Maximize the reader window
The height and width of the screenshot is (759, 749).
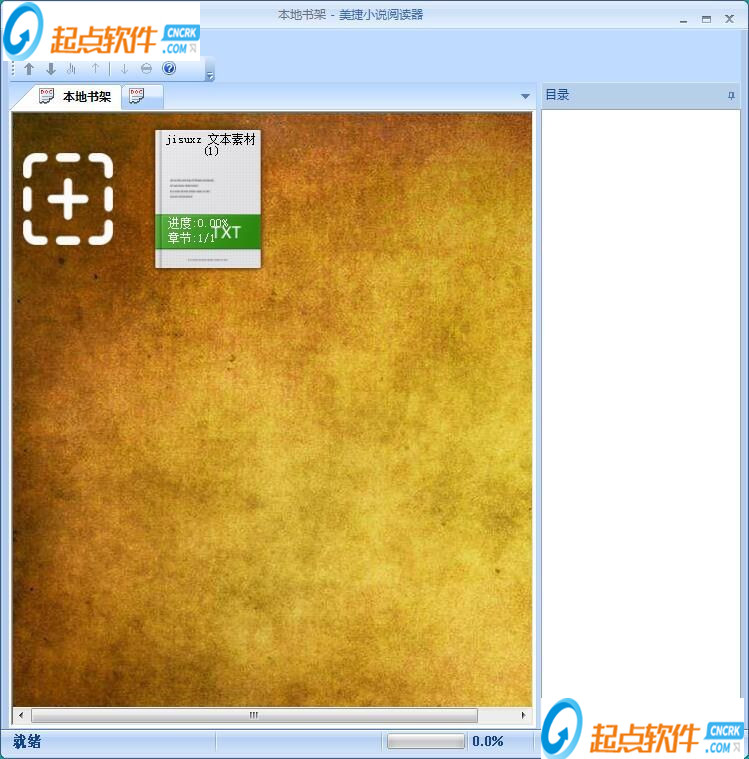[706, 19]
